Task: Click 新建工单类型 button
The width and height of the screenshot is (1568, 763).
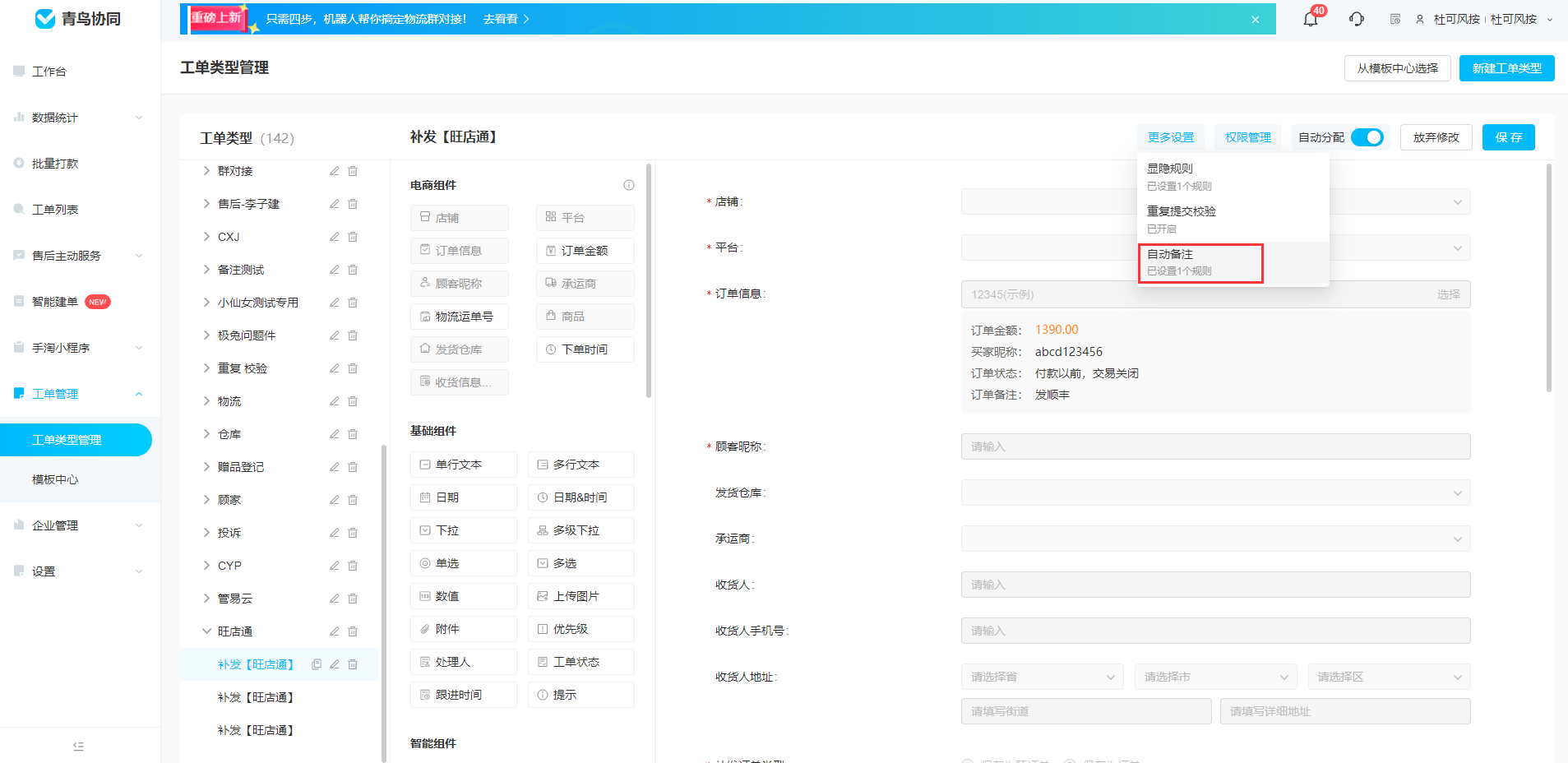Action: (1507, 68)
